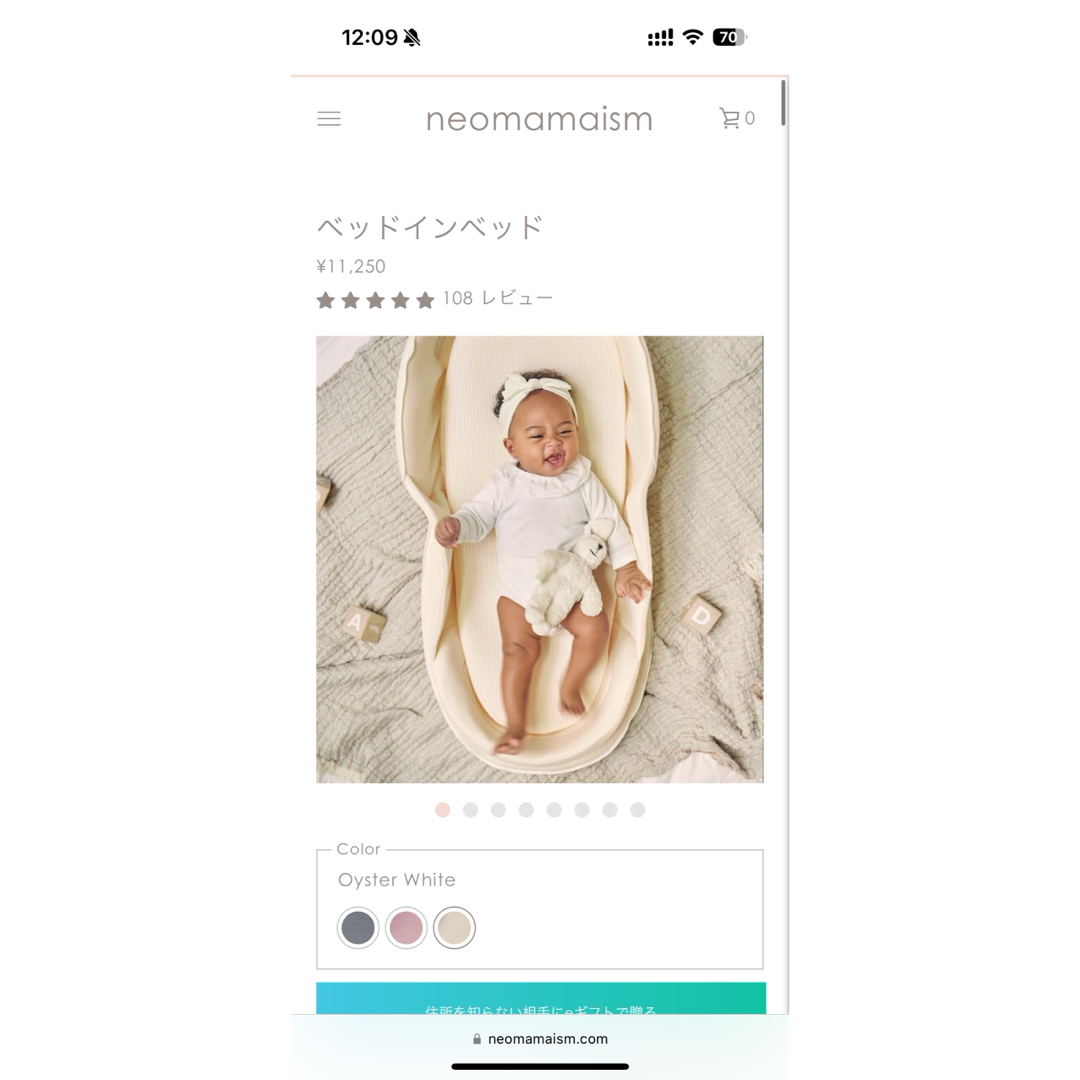
Task: Click the neomamaism.com address bar
Action: [x=540, y=1039]
